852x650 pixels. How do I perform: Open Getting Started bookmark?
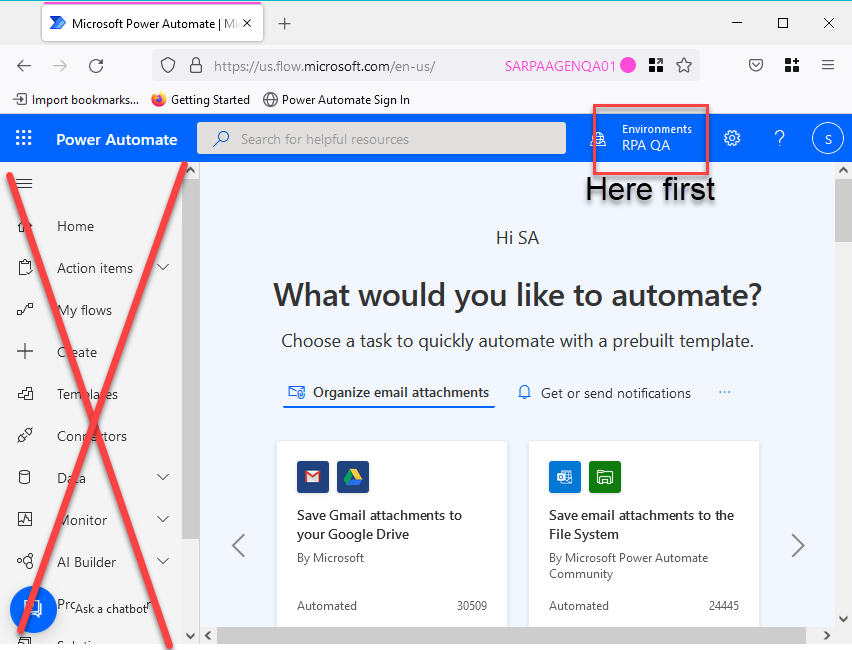(201, 100)
